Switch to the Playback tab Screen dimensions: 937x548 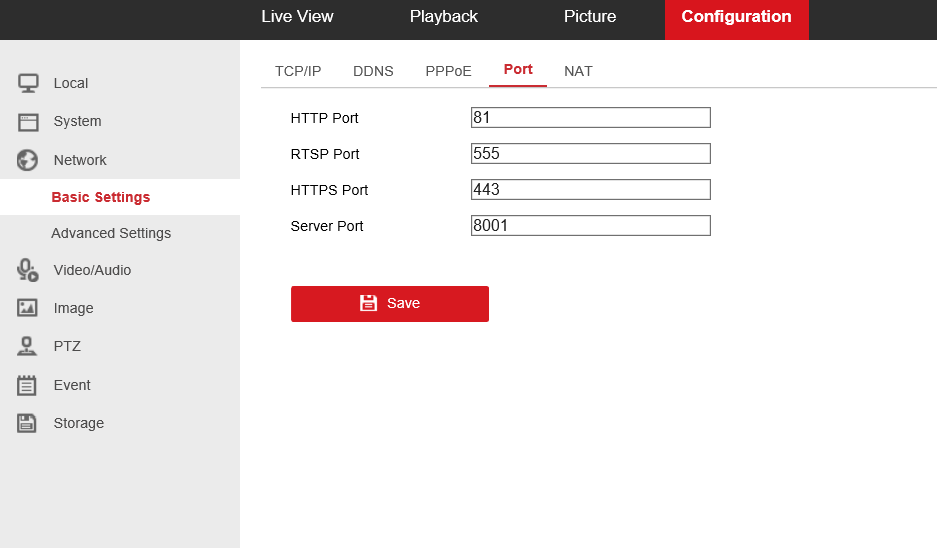click(443, 17)
